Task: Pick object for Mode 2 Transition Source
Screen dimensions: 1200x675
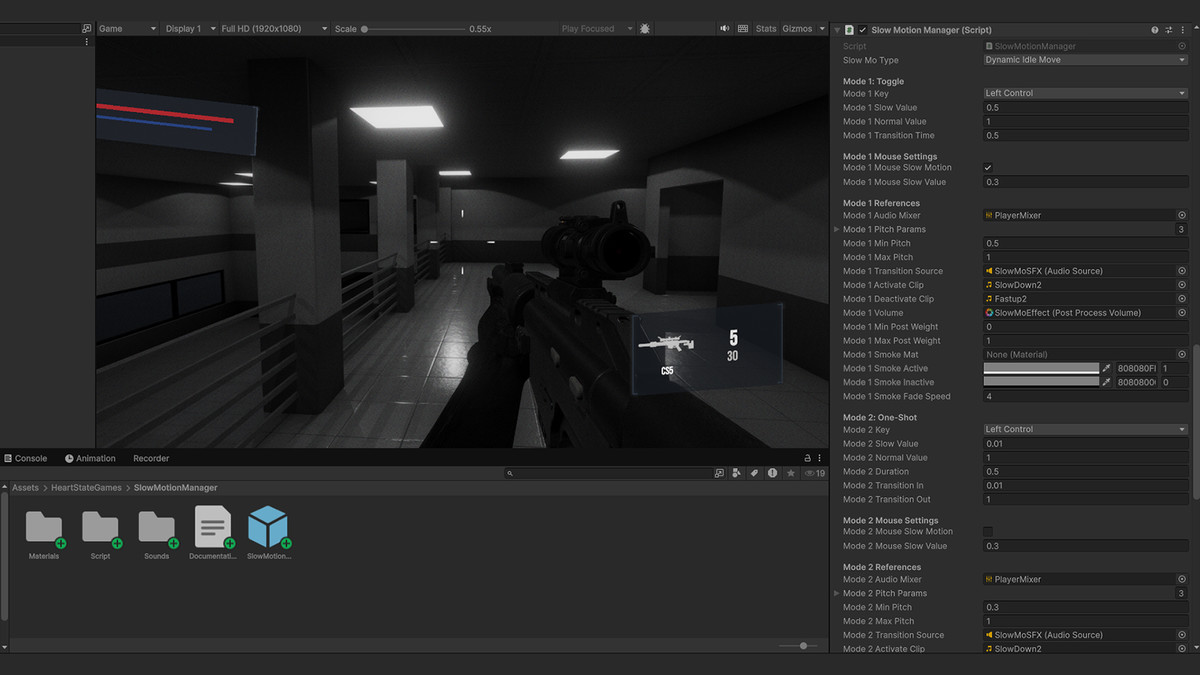Action: (x=1181, y=635)
